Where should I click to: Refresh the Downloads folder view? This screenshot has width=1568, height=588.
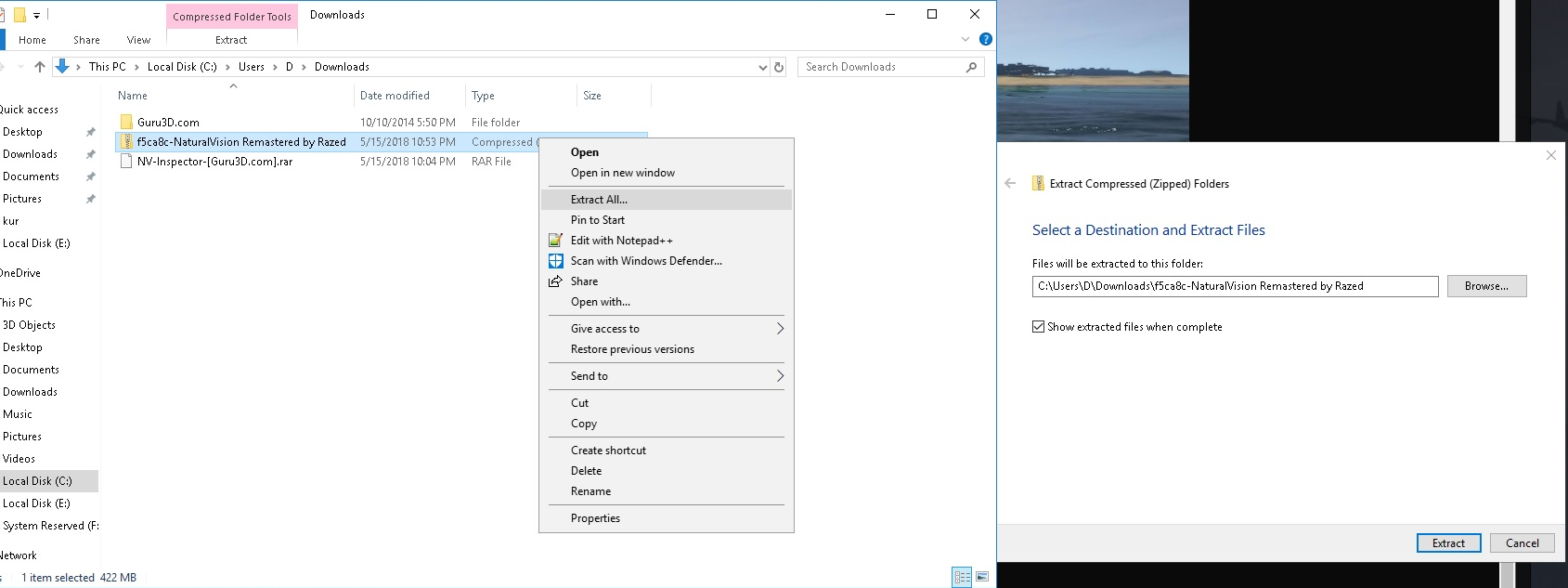coord(779,67)
